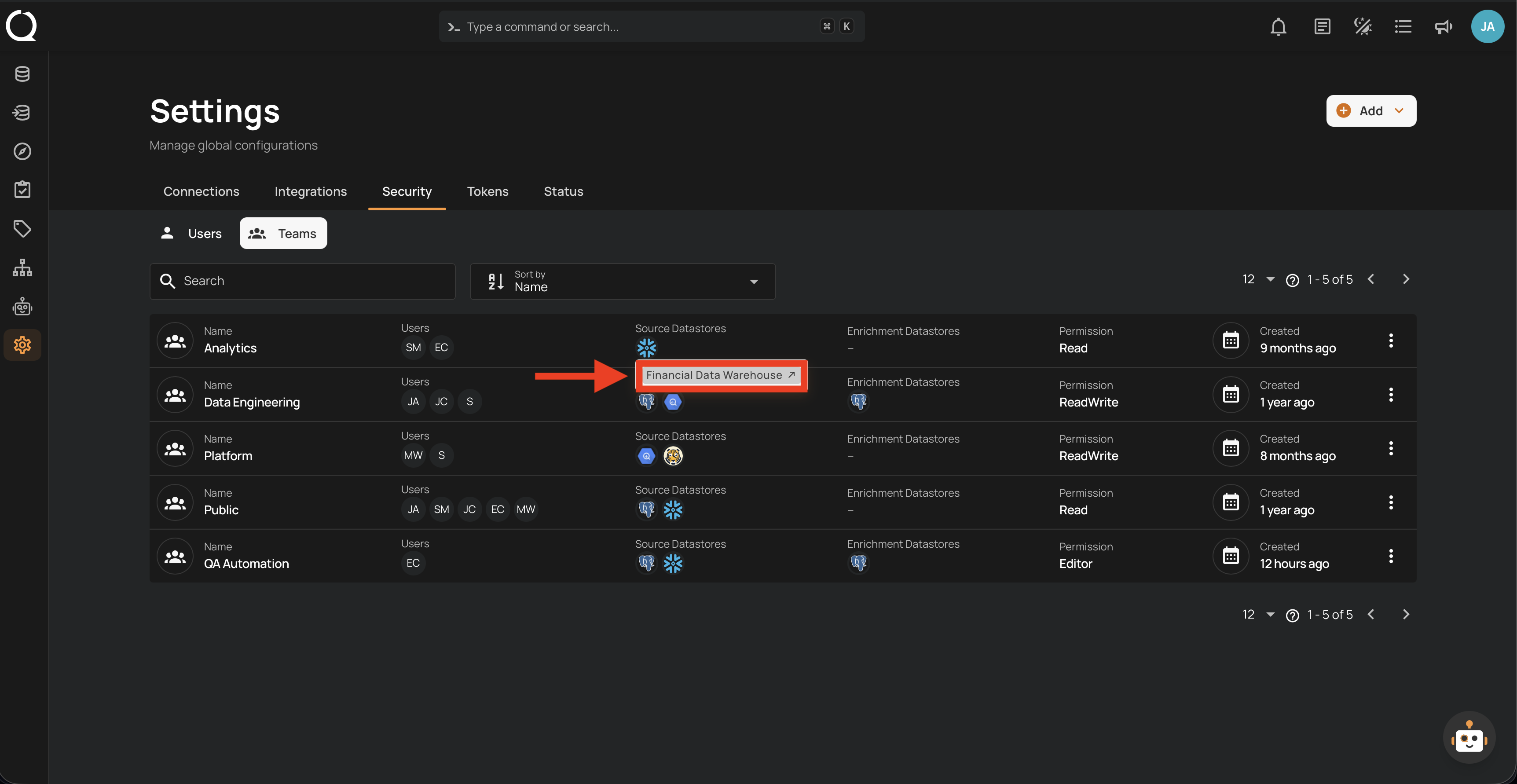The image size is (1517, 784).
Task: Open the Public row kebab menu
Action: click(x=1391, y=502)
